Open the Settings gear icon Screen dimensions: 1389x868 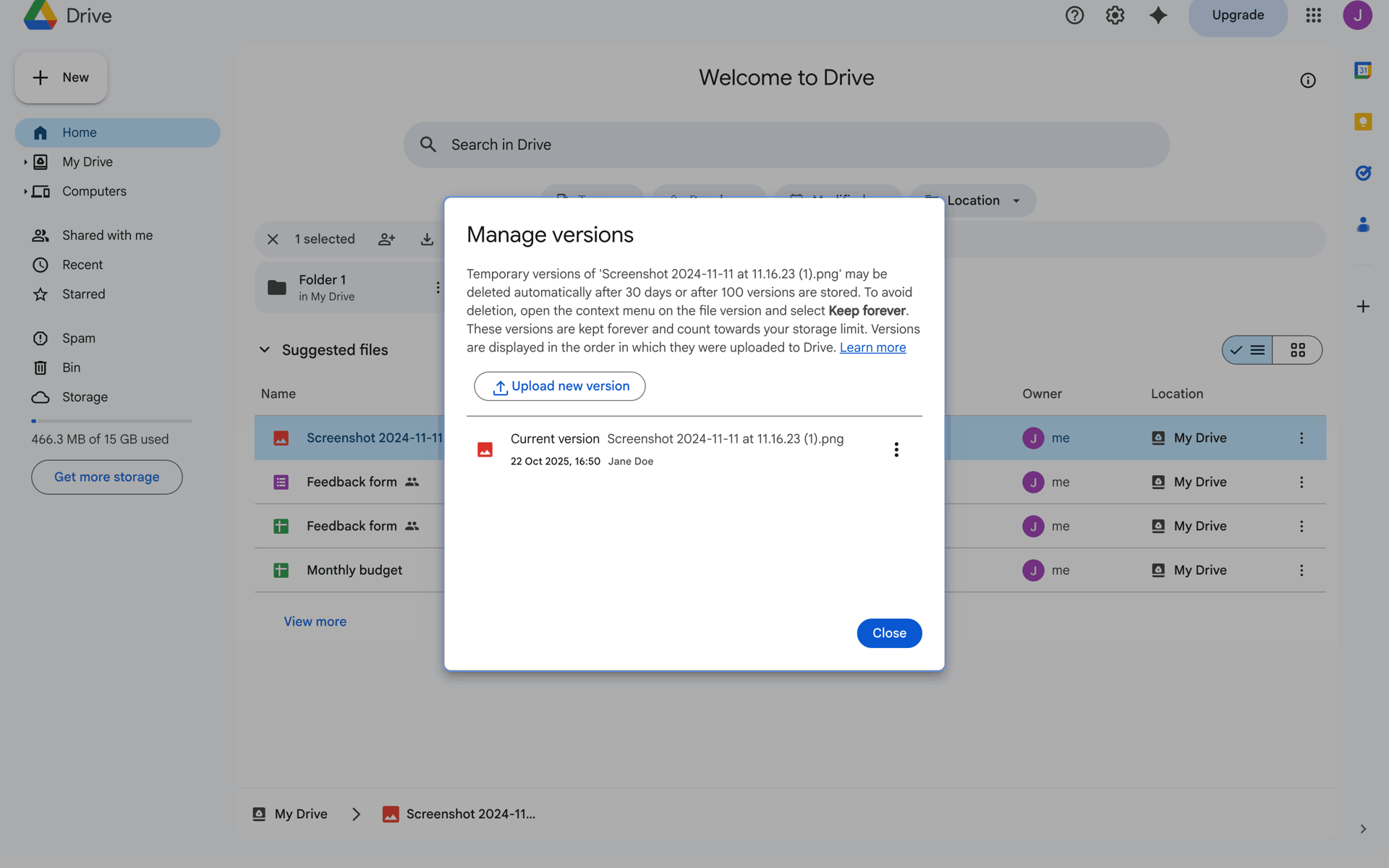pos(1115,15)
